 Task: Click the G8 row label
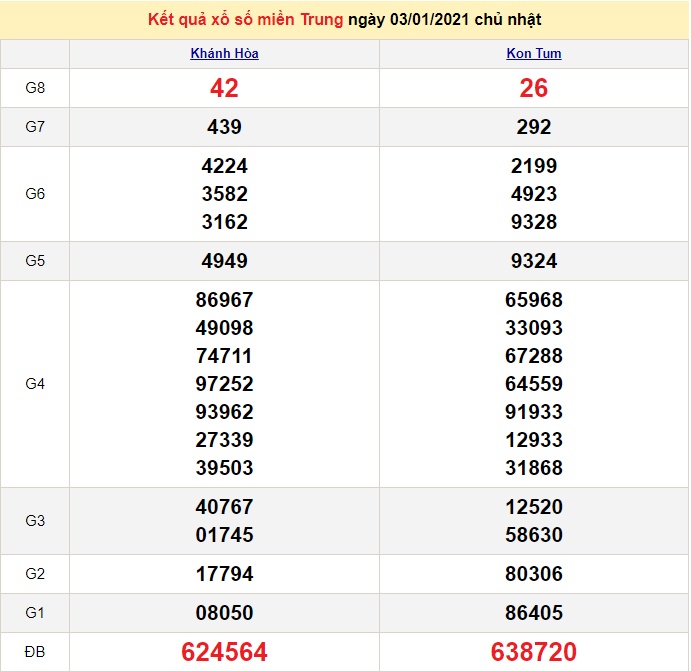35,88
